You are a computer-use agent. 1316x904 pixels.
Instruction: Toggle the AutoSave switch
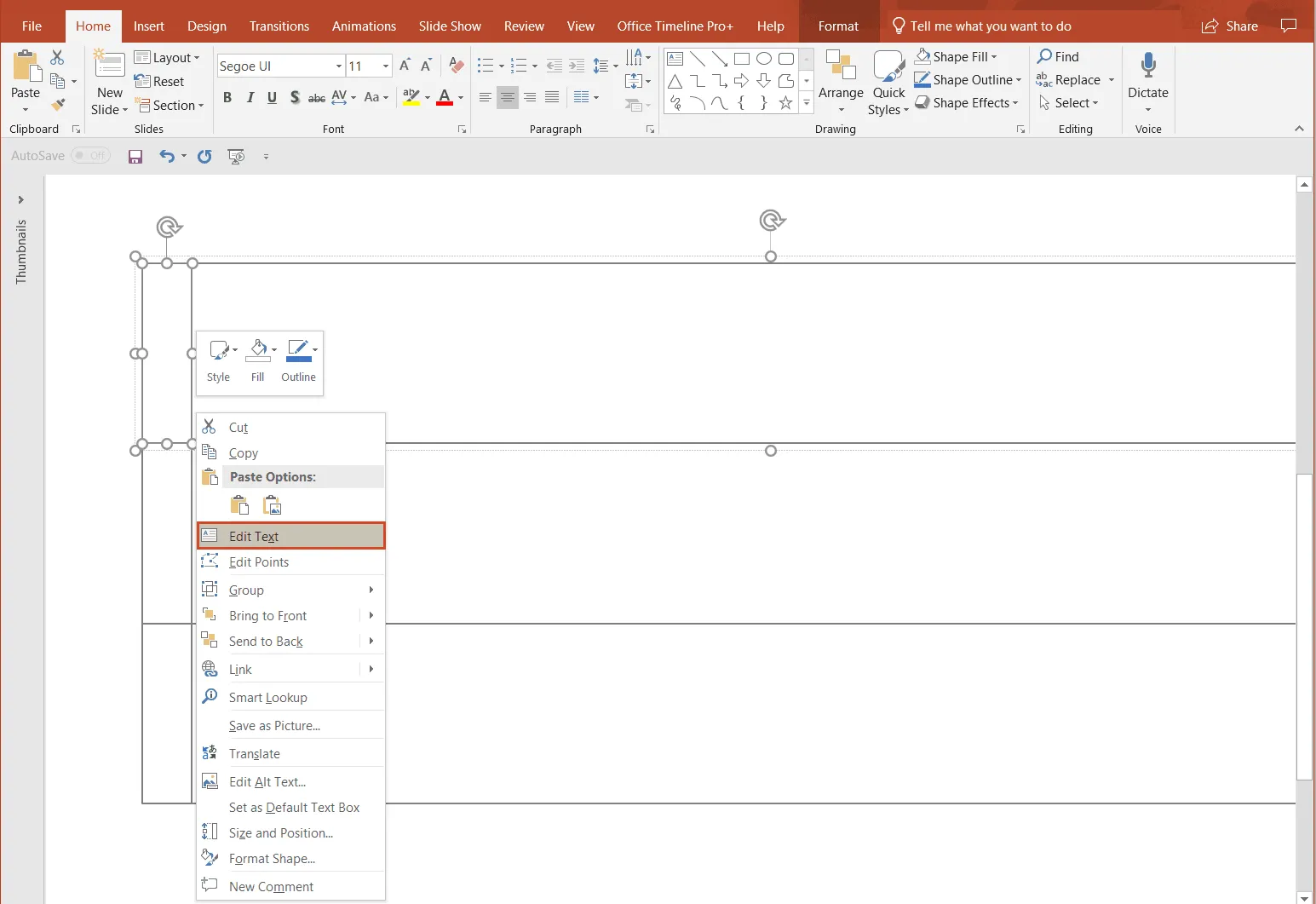click(x=90, y=156)
